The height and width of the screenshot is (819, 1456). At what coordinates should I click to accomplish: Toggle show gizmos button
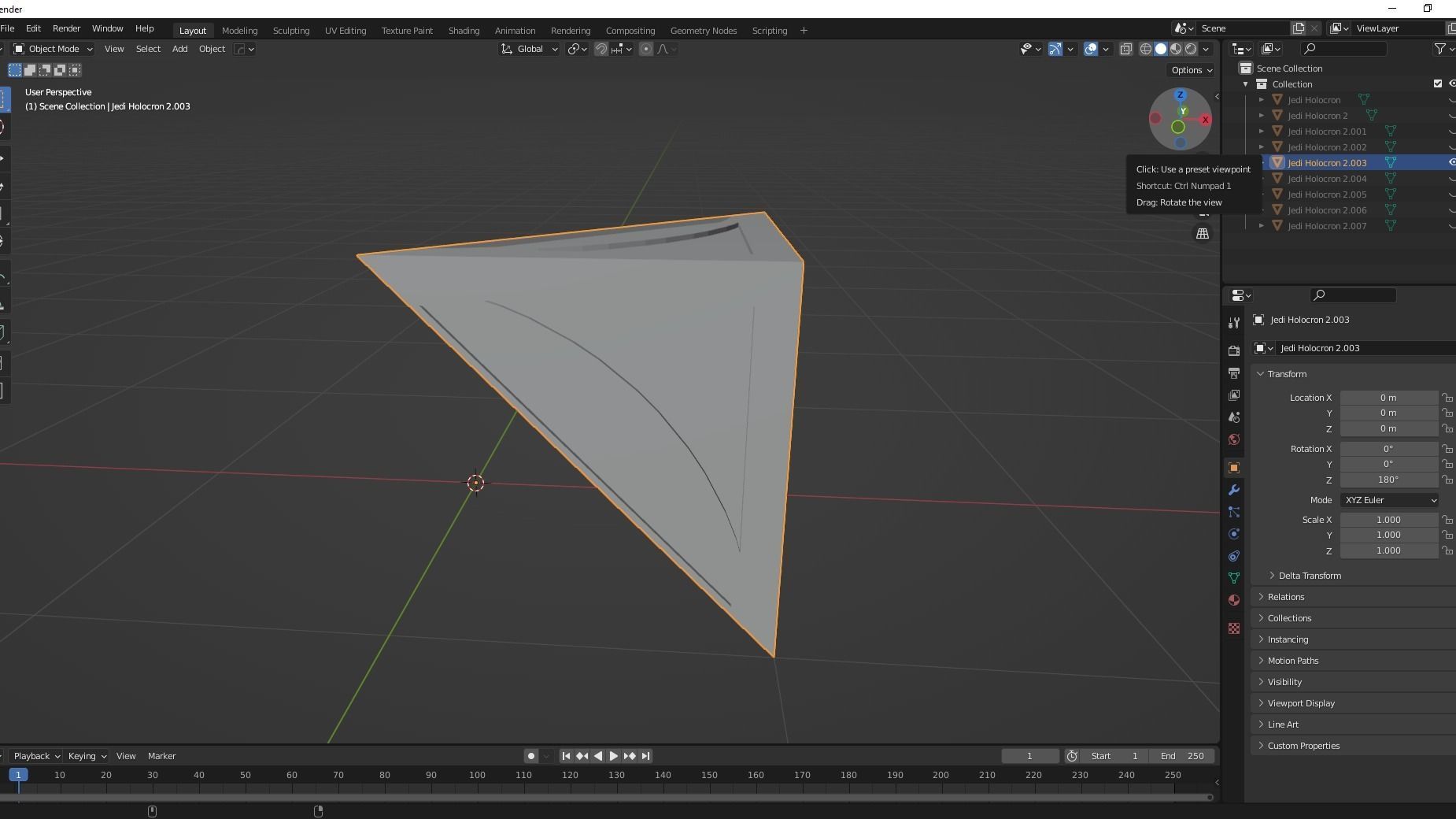[x=1055, y=49]
